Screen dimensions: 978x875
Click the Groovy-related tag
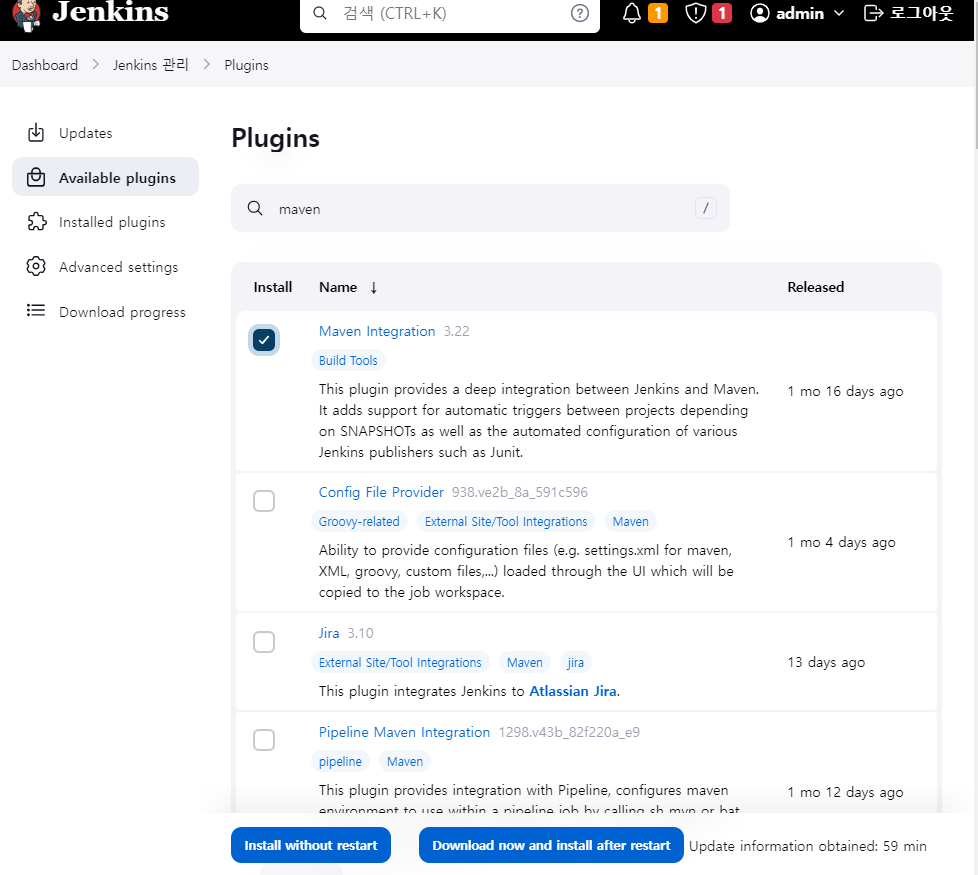tap(359, 521)
